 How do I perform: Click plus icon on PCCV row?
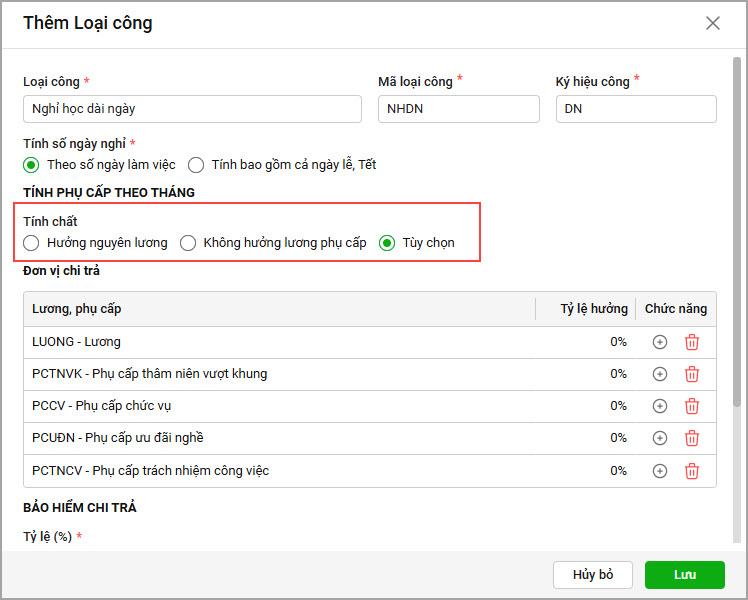tap(660, 406)
